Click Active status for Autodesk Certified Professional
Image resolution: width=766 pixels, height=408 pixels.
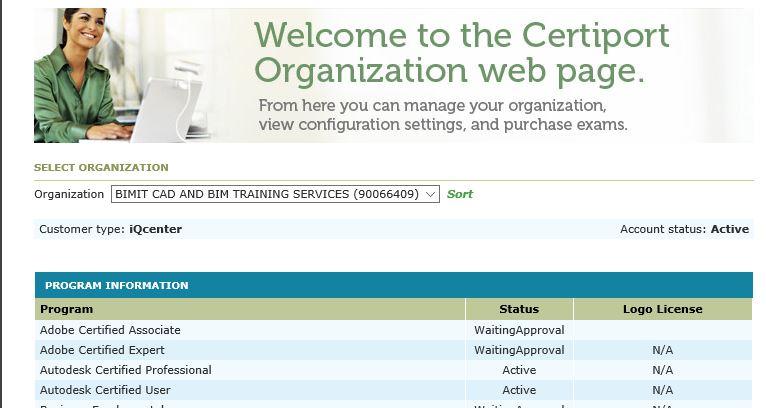click(x=519, y=370)
